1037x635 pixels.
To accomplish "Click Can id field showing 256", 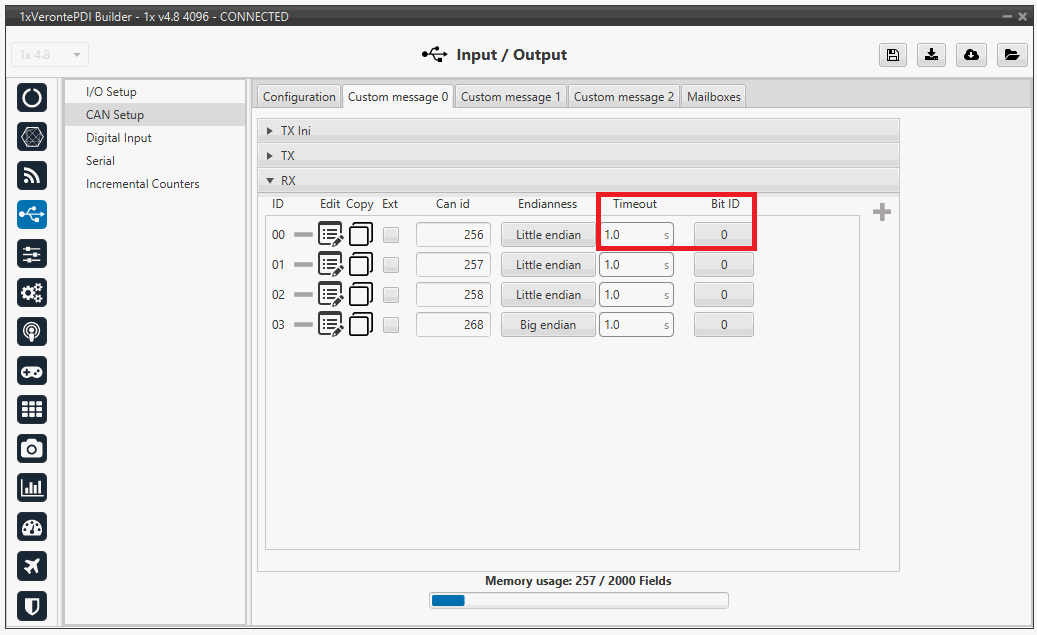I will [453, 235].
